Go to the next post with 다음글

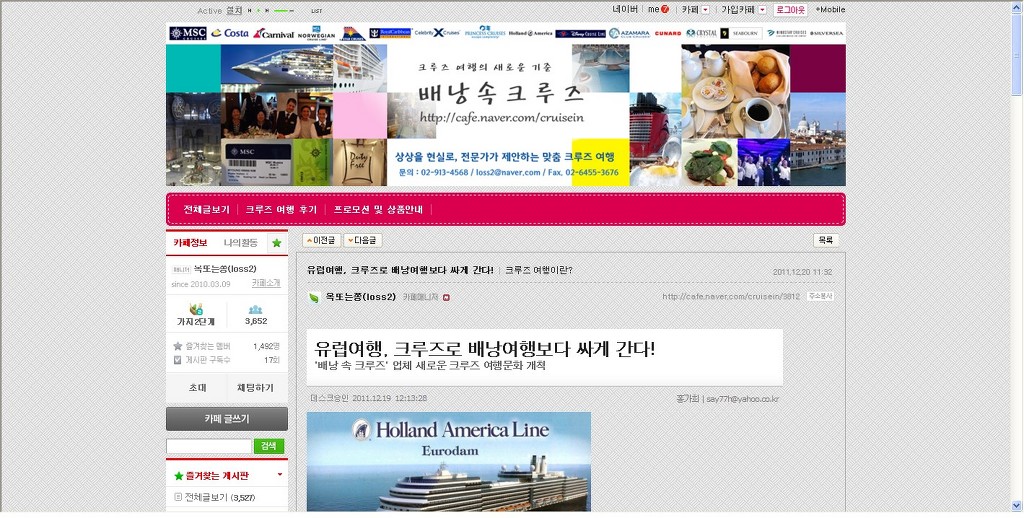(x=362, y=240)
